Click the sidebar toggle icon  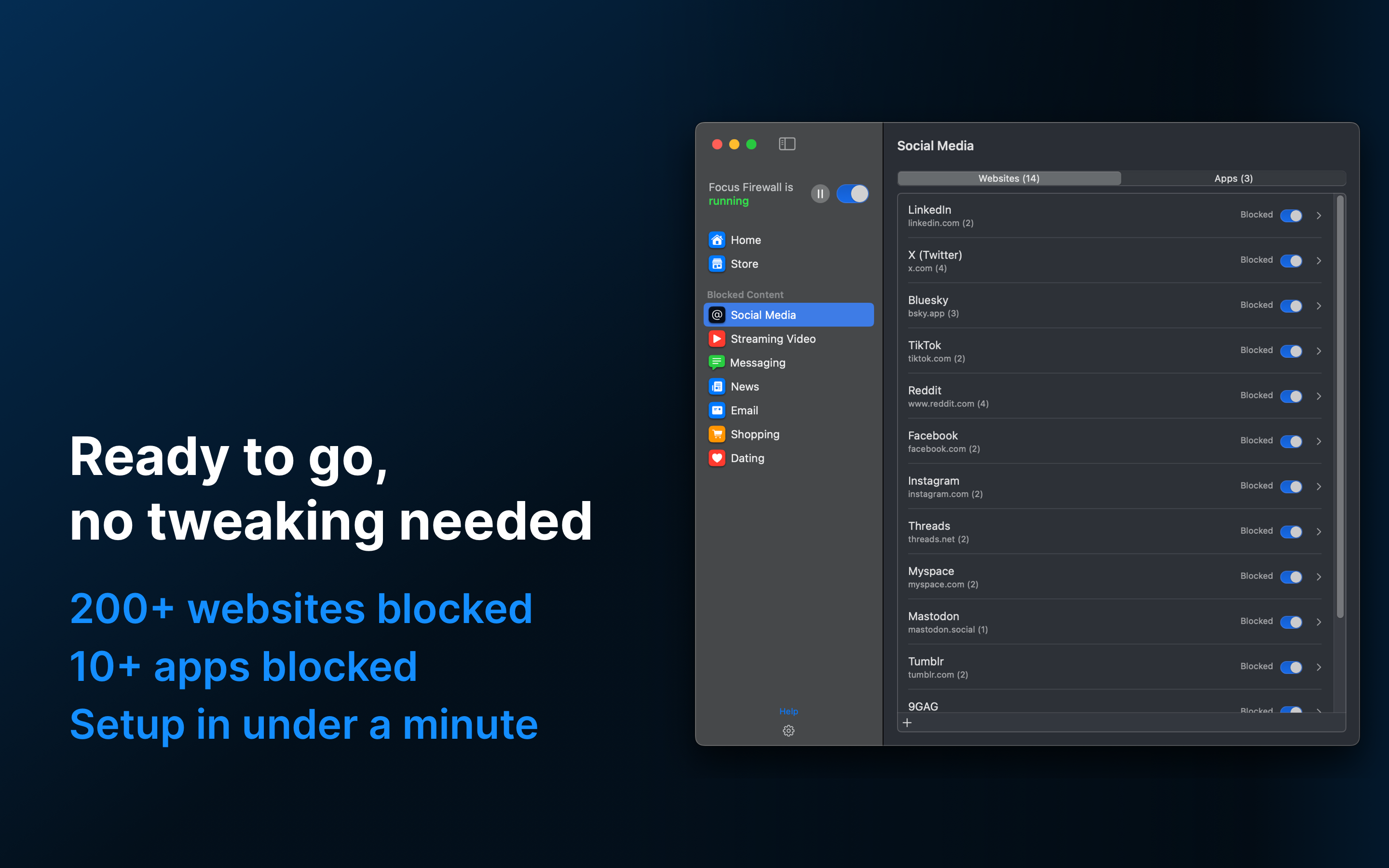point(787,144)
